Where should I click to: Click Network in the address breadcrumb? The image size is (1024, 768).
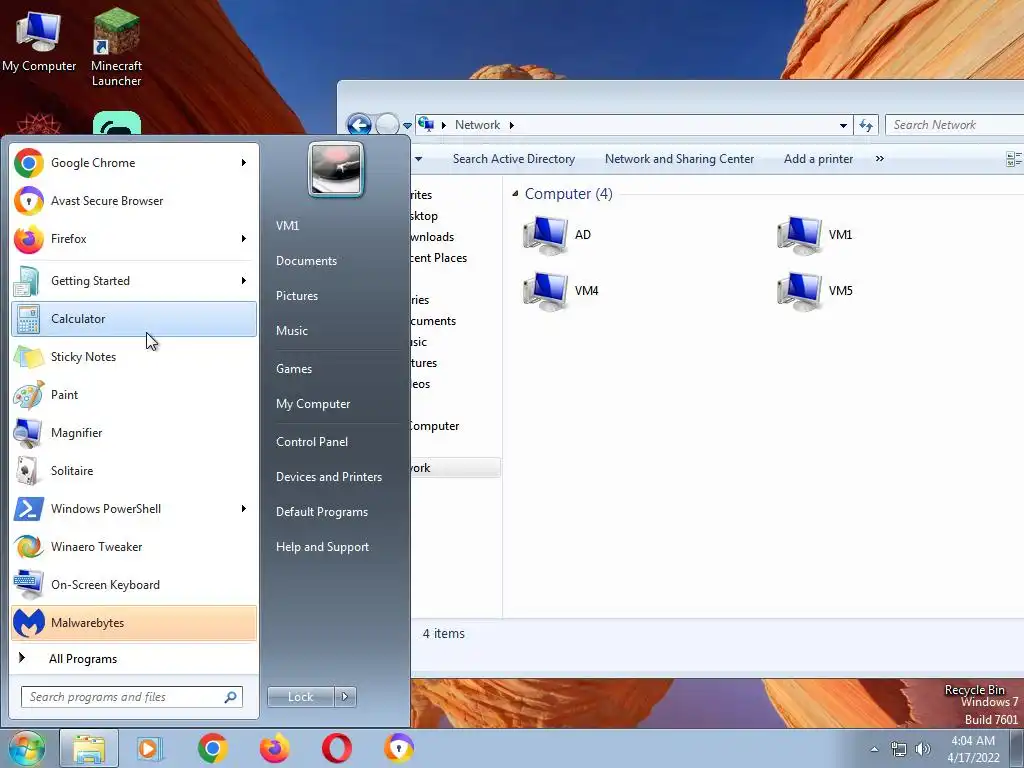[x=477, y=125]
